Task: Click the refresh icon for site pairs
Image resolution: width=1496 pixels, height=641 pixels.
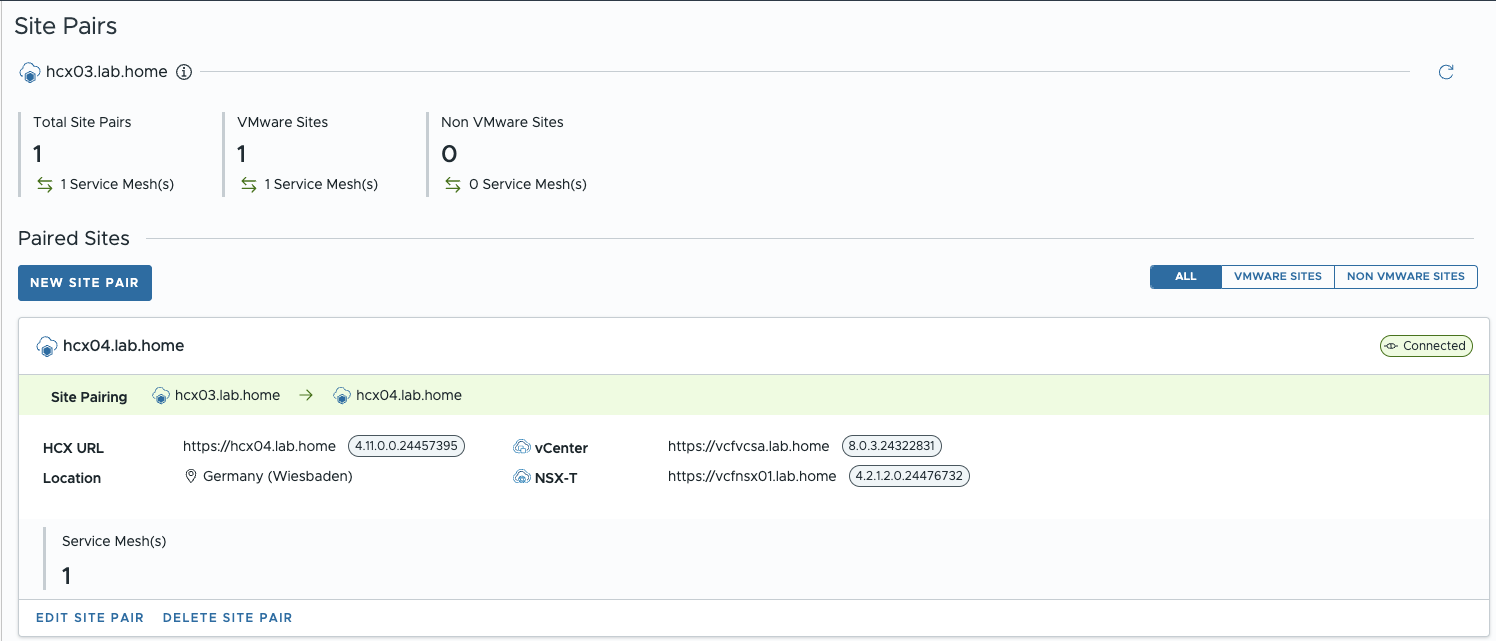Action: pos(1445,72)
